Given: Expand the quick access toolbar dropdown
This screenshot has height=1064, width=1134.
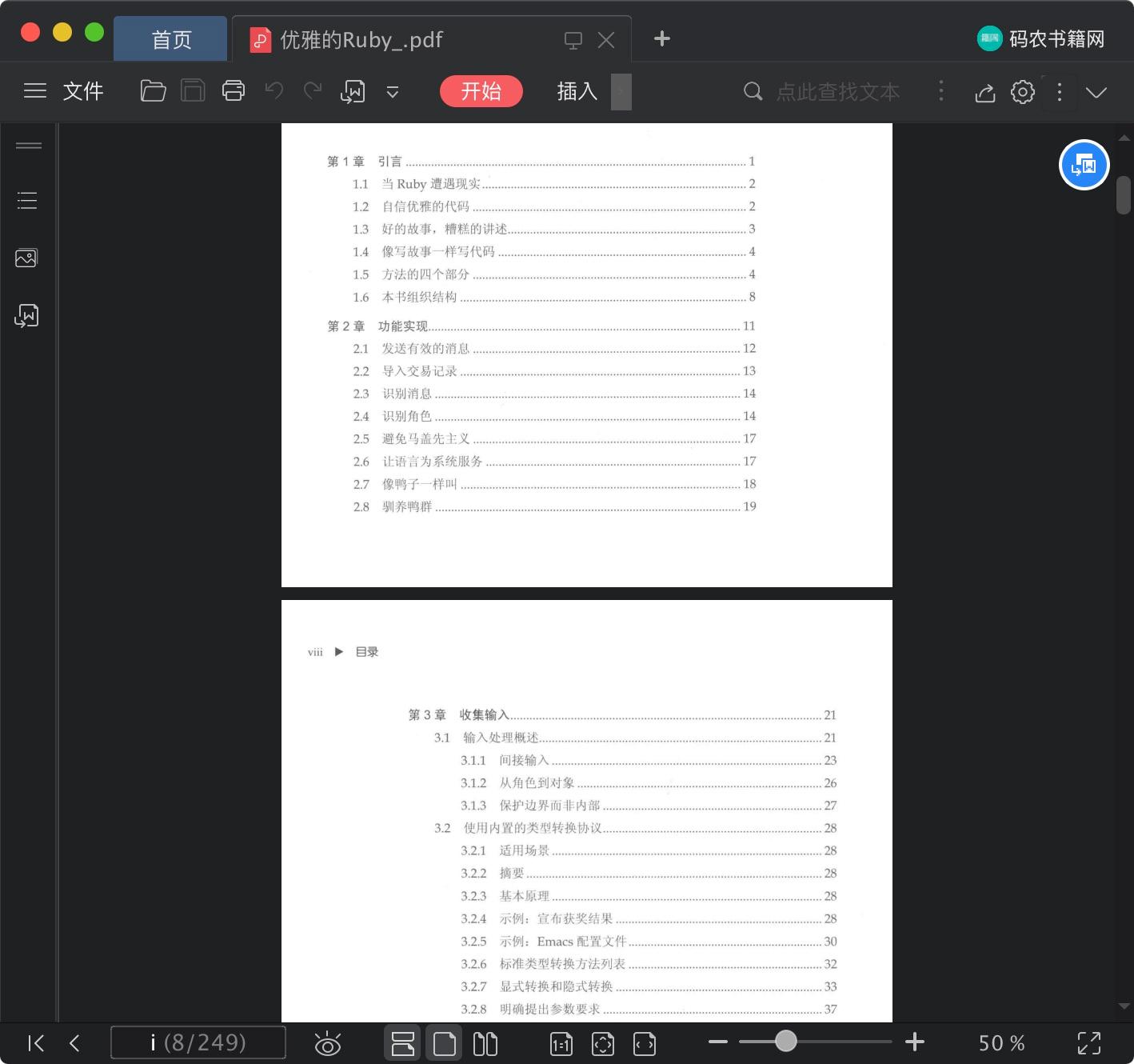Looking at the screenshot, I should [393, 92].
